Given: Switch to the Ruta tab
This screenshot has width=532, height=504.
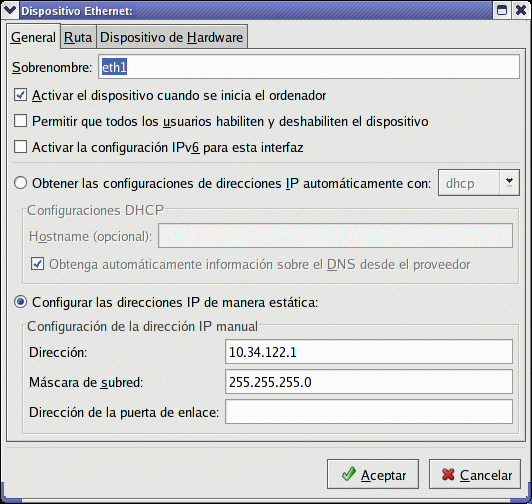Looking at the screenshot, I should [x=78, y=37].
